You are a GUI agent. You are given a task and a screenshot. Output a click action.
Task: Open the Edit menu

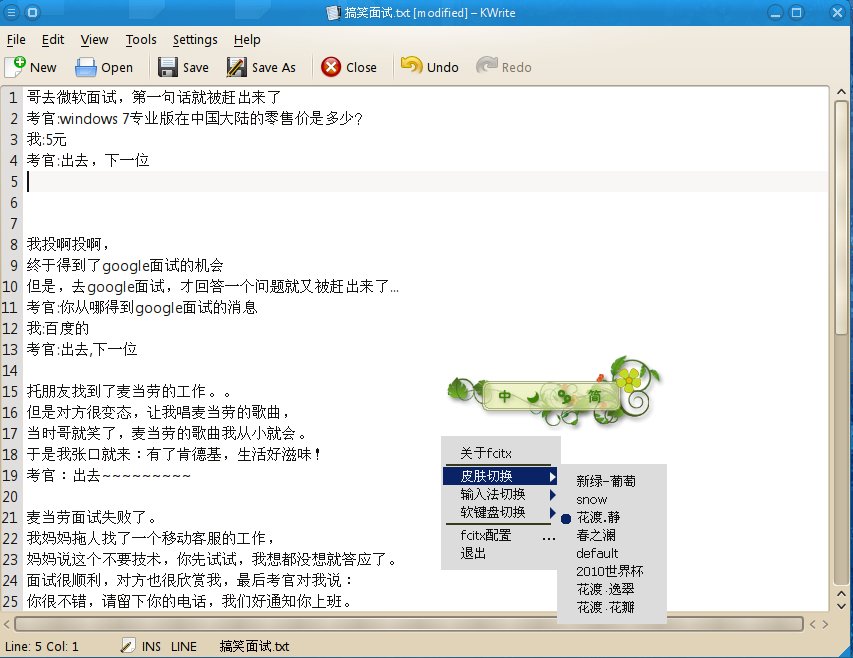53,40
